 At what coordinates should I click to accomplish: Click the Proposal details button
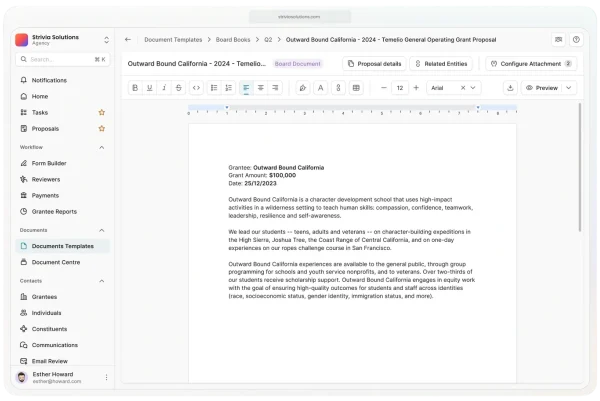point(373,63)
